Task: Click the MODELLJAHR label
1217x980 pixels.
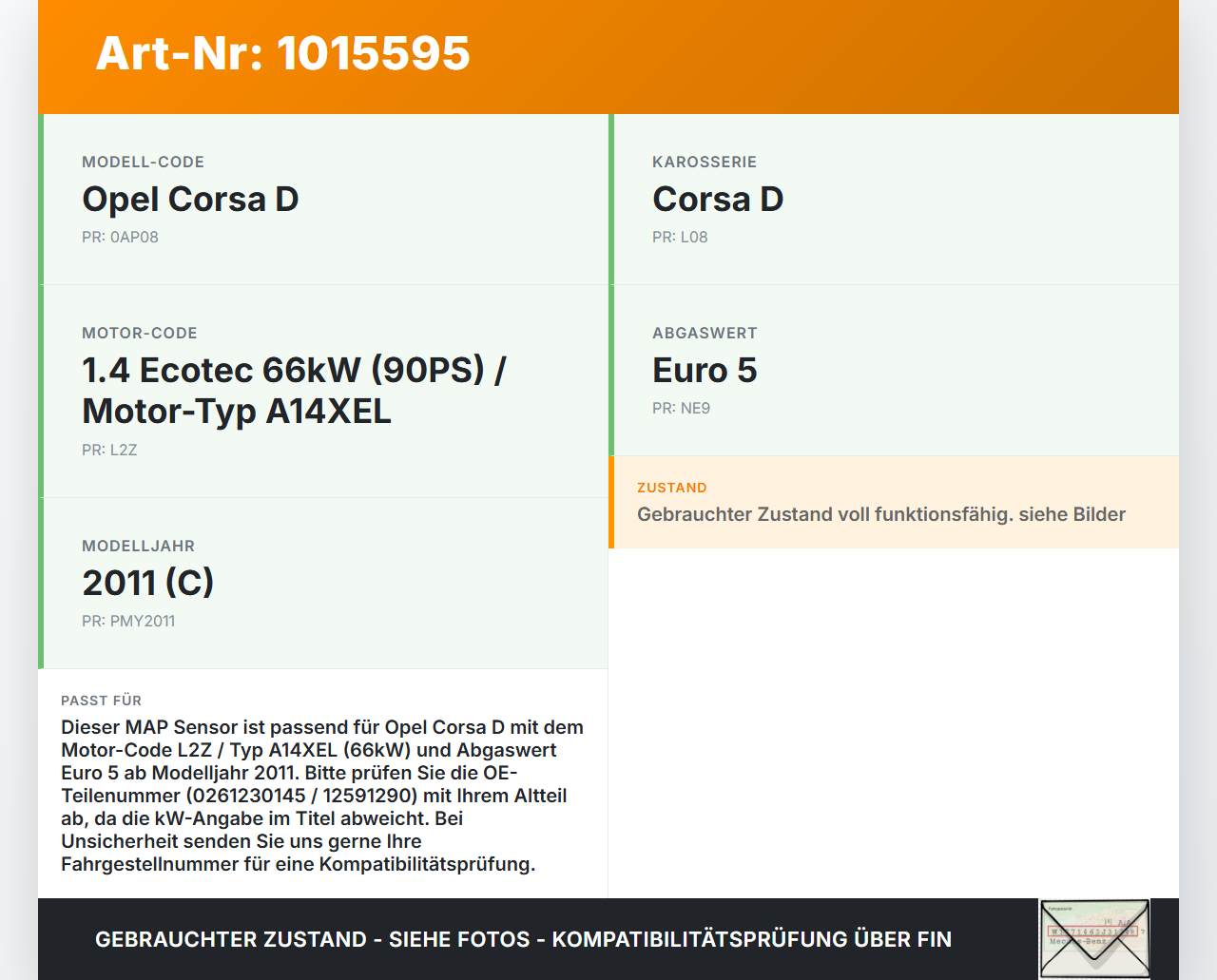Action: pyautogui.click(x=138, y=546)
